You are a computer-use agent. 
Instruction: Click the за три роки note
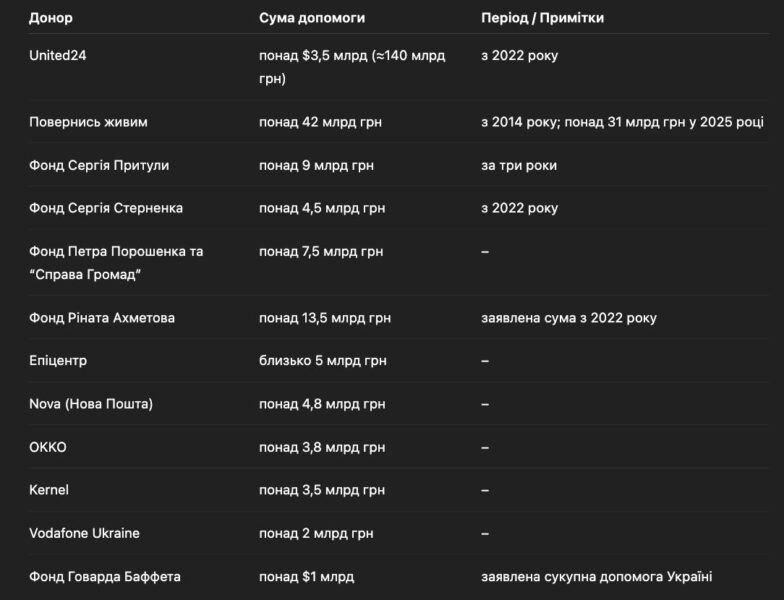519,166
